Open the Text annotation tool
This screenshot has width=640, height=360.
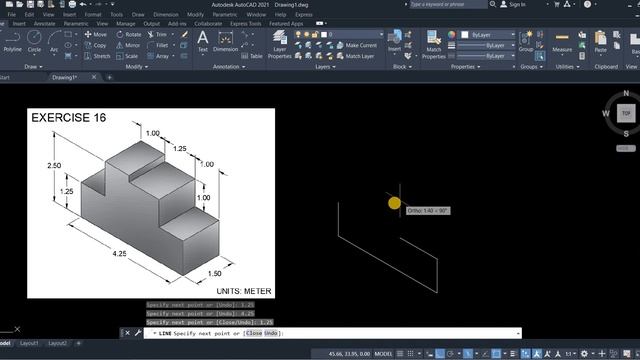pyautogui.click(x=203, y=42)
